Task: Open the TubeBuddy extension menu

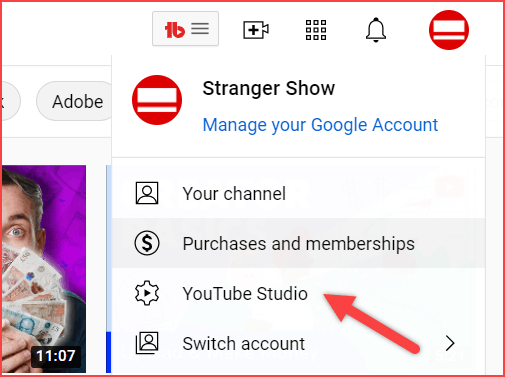Action: (x=185, y=29)
